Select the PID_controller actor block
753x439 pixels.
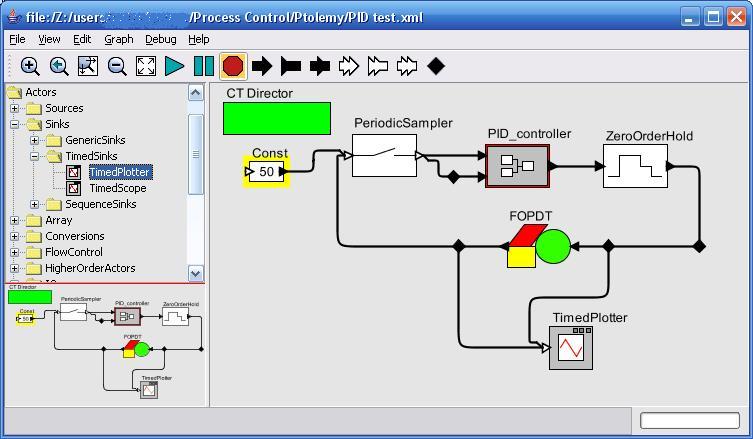click(517, 166)
